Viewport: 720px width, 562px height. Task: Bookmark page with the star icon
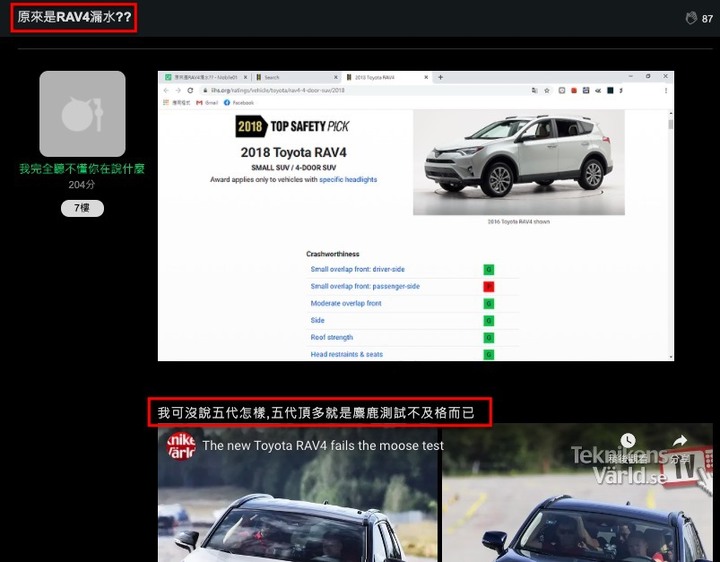(547, 90)
